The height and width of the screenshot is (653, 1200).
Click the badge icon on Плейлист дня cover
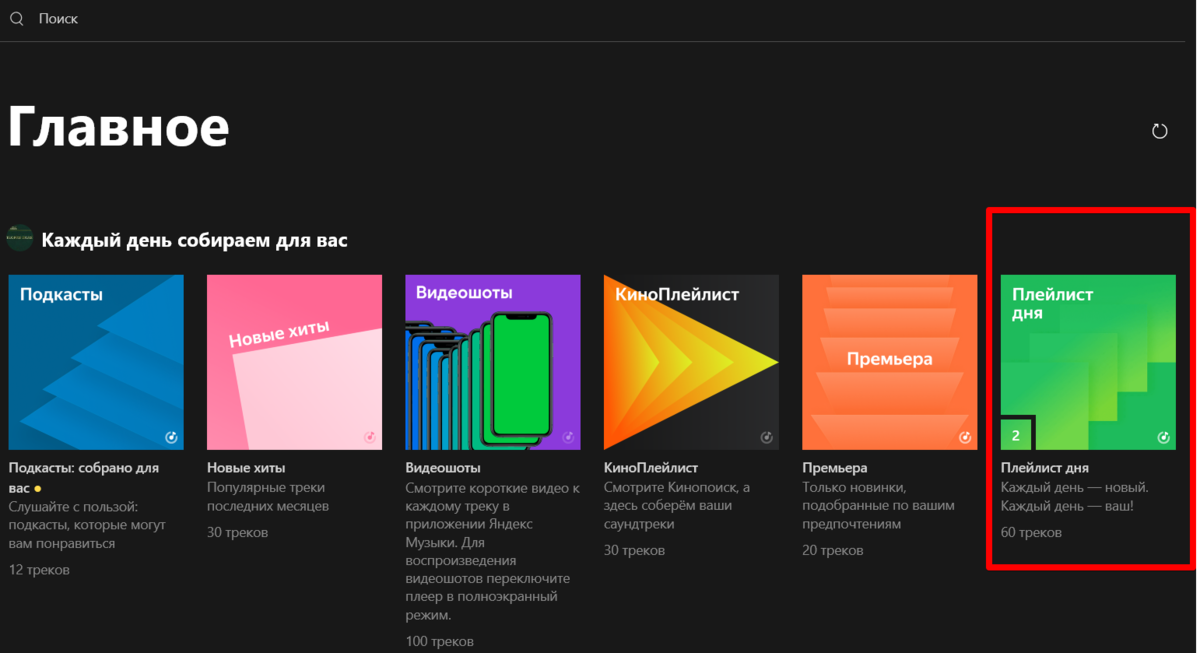point(1163,437)
